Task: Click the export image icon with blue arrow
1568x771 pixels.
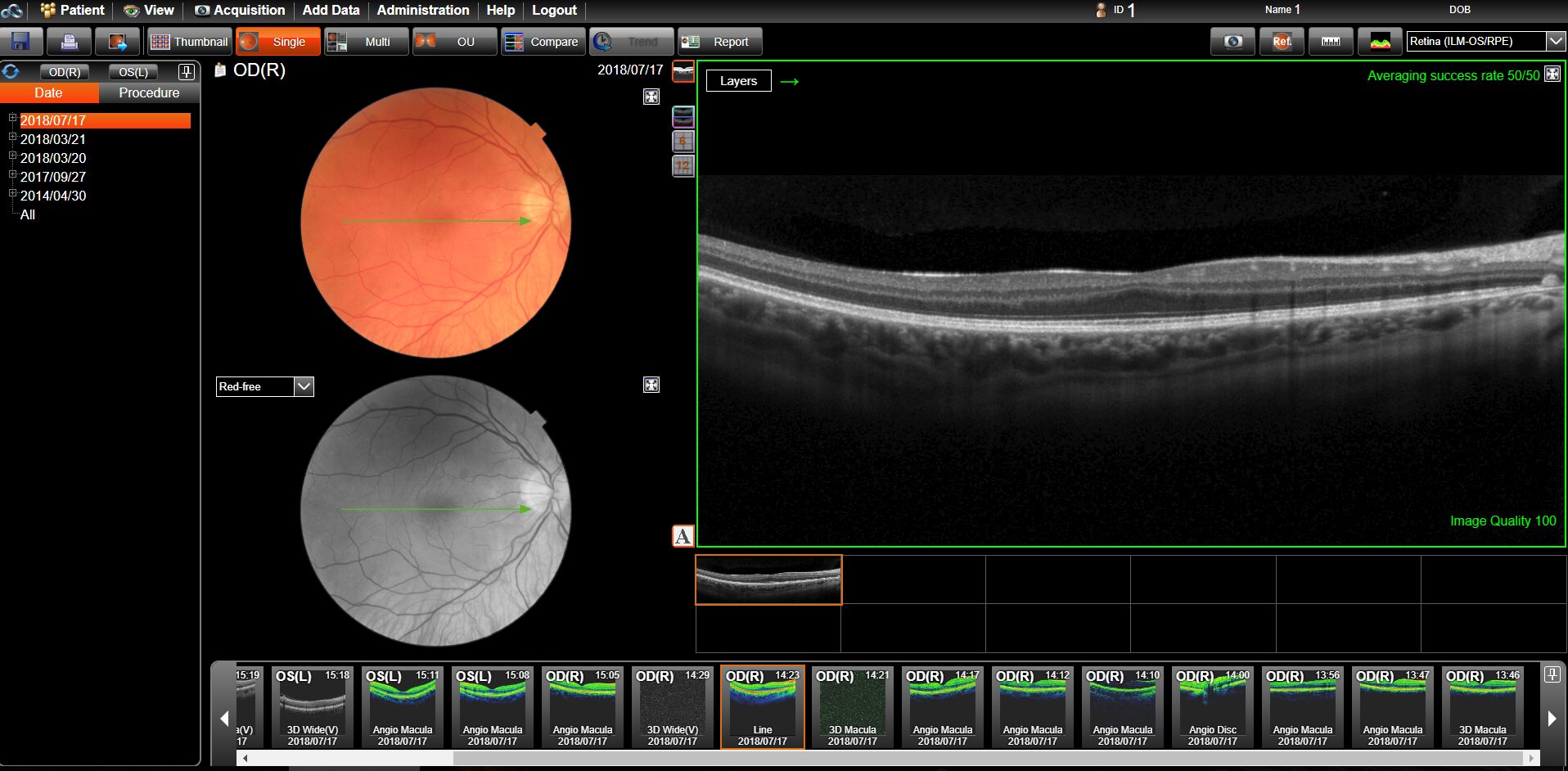Action: coord(117,42)
